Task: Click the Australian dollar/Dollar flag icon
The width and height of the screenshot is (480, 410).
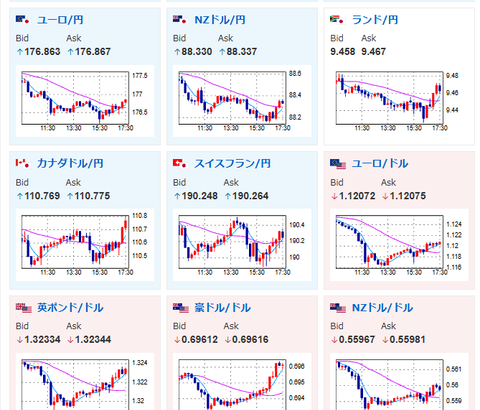Action: (181, 308)
